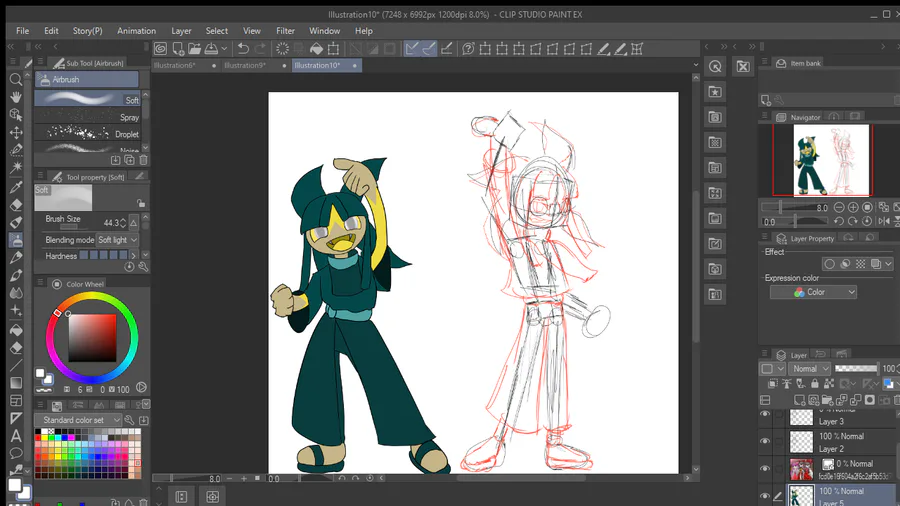Select the Hand move tool
Image resolution: width=900 pixels, height=506 pixels.
[15, 96]
